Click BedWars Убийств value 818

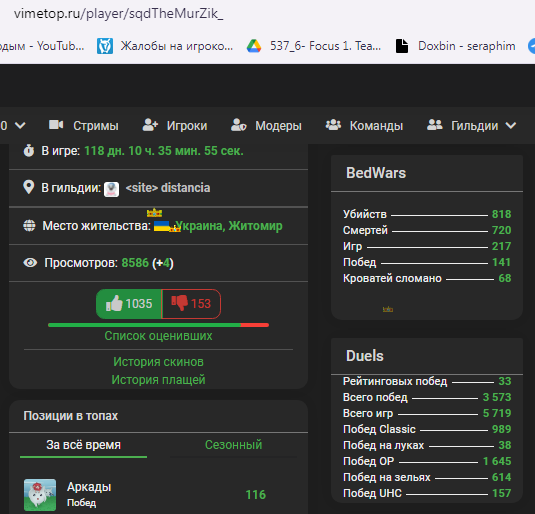(501, 214)
